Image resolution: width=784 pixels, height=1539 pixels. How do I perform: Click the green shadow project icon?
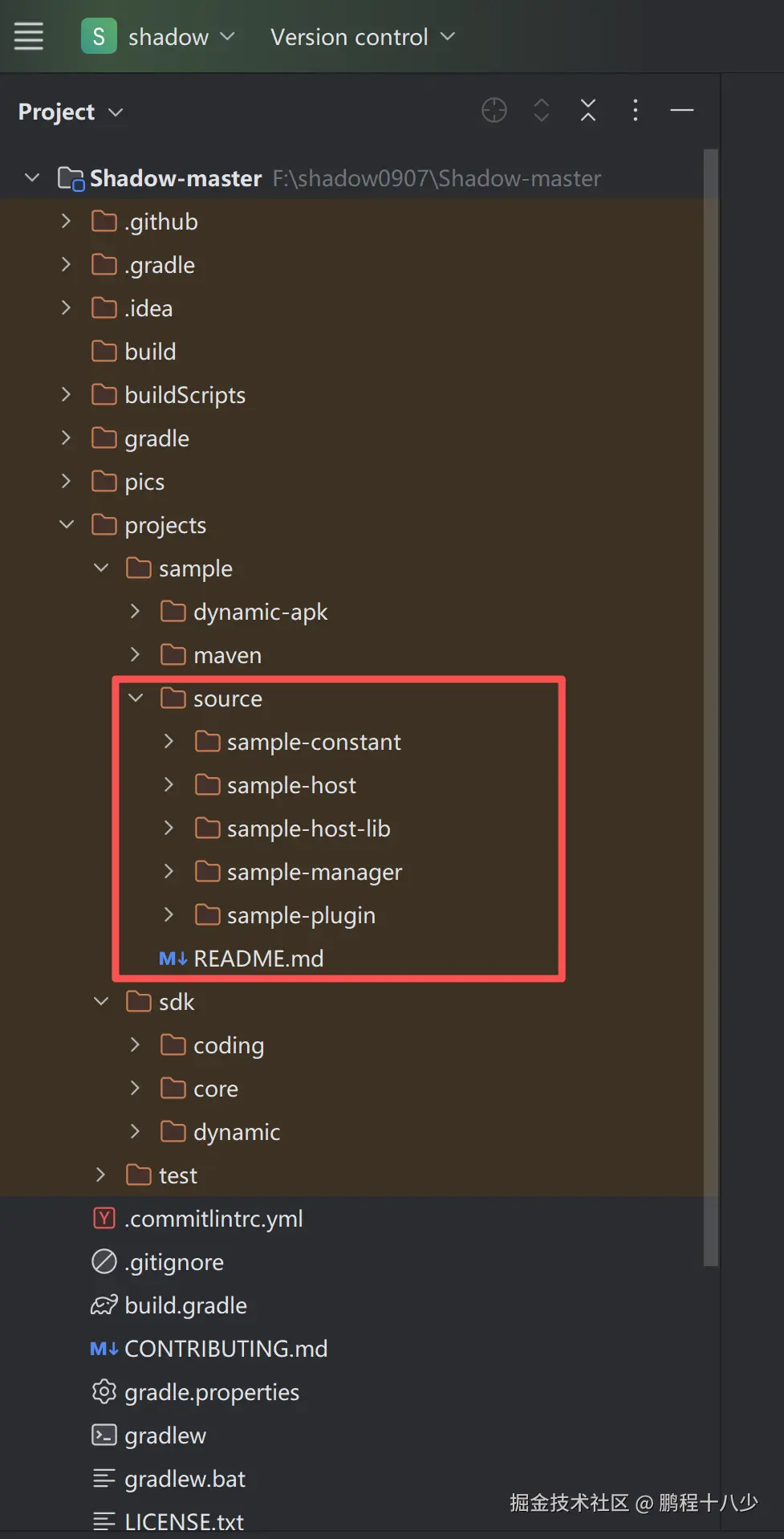click(x=99, y=36)
